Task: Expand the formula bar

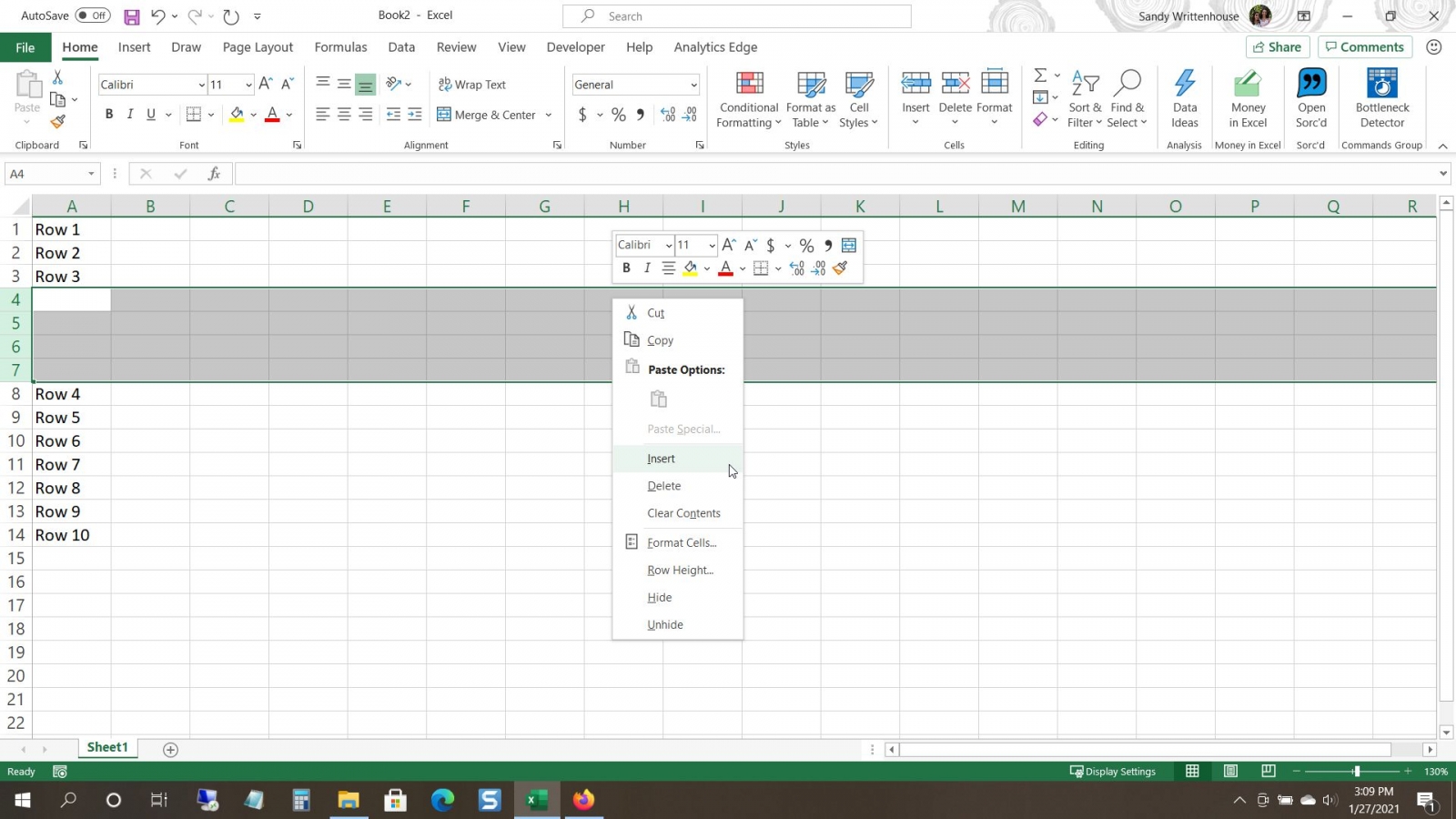Action: [1443, 174]
